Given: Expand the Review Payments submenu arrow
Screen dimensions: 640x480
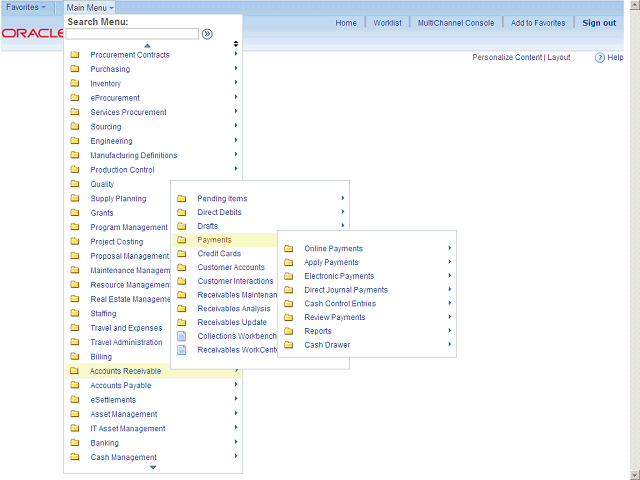Looking at the screenshot, I should (449, 317).
